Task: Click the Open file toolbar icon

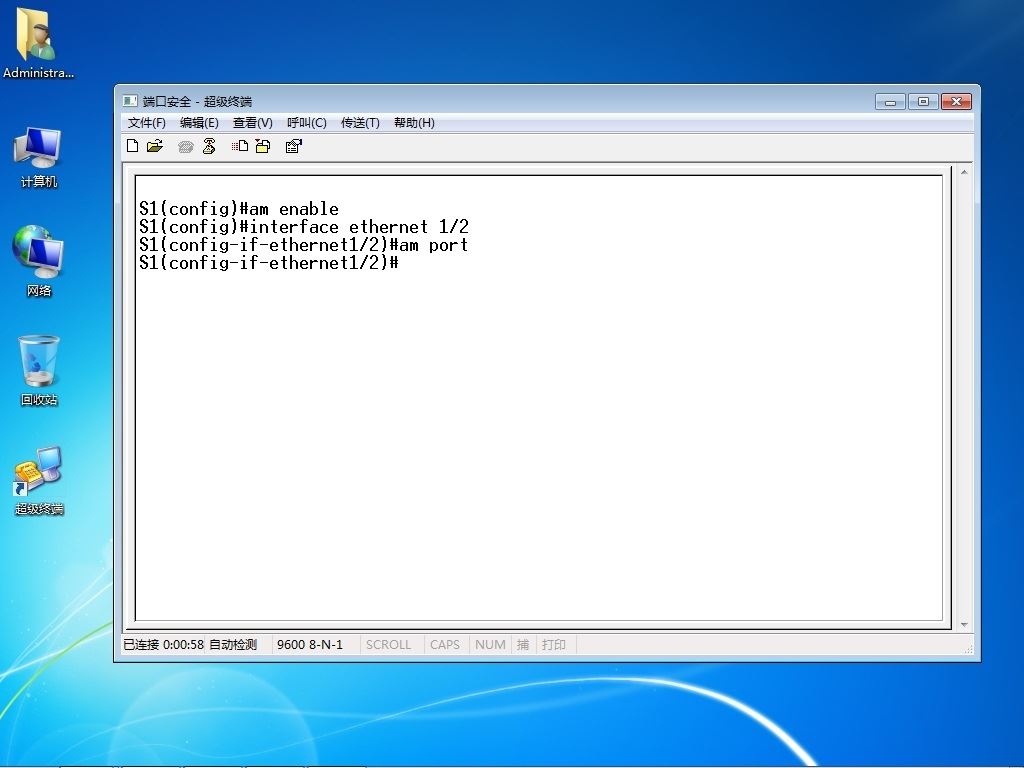Action: tap(155, 146)
